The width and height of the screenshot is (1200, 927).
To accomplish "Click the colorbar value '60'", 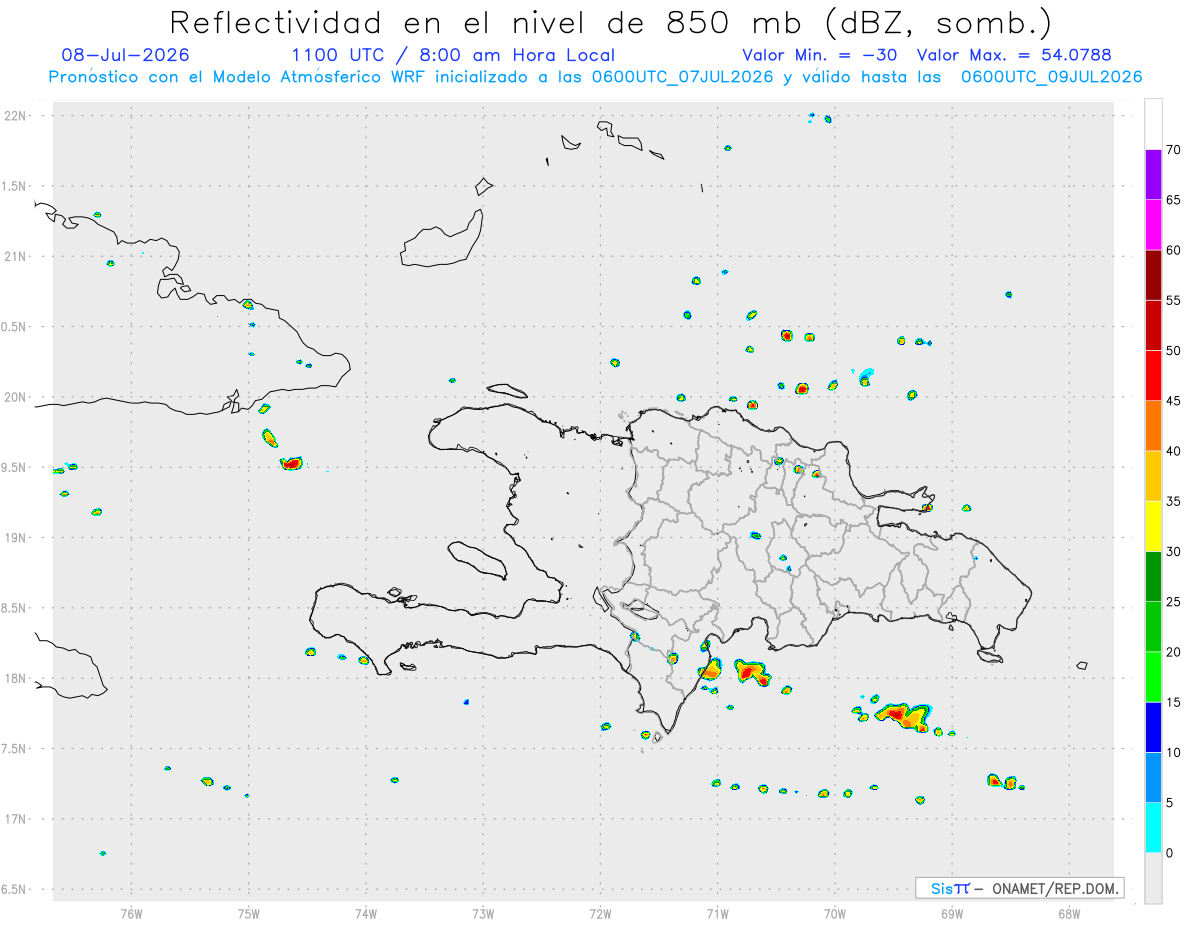I will tap(1174, 250).
